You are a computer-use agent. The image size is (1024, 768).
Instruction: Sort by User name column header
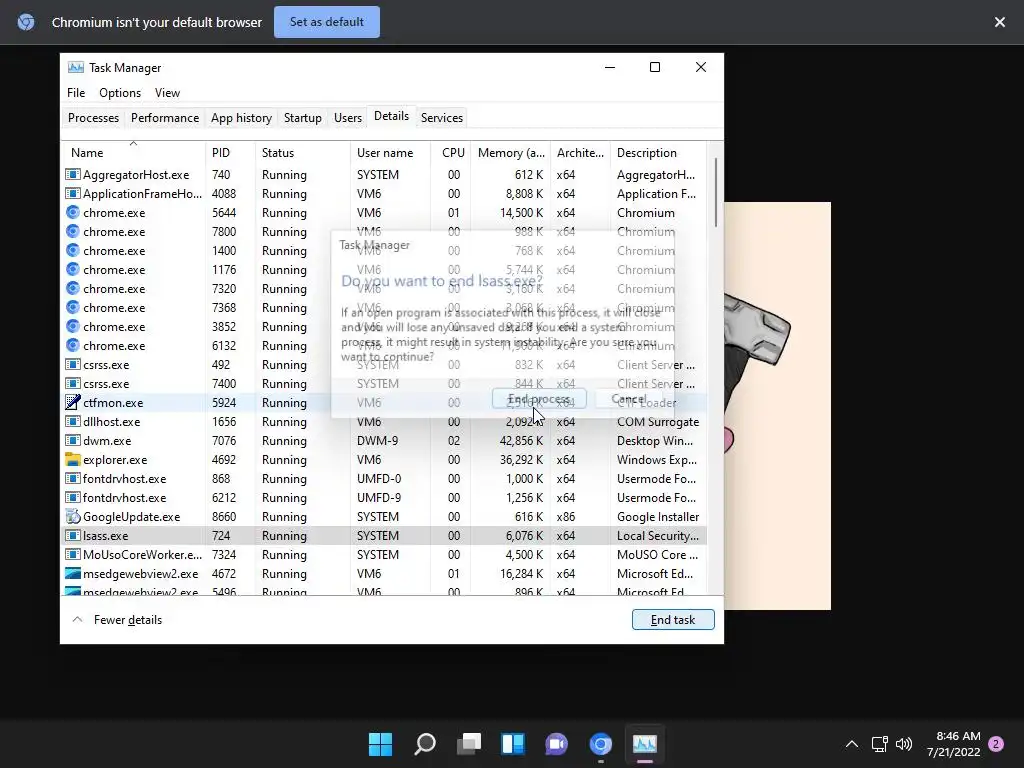(x=391, y=152)
